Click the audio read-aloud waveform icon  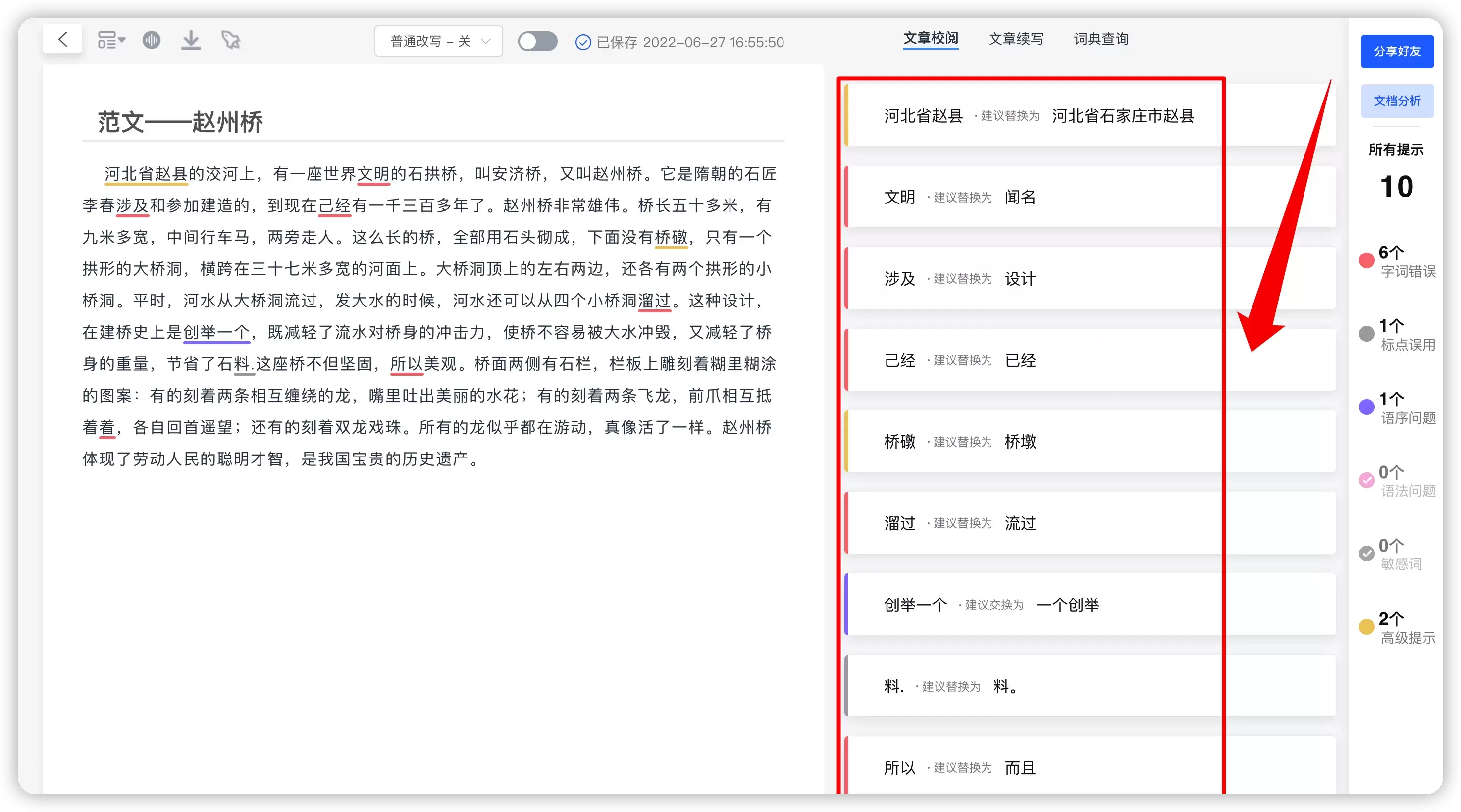[x=152, y=40]
